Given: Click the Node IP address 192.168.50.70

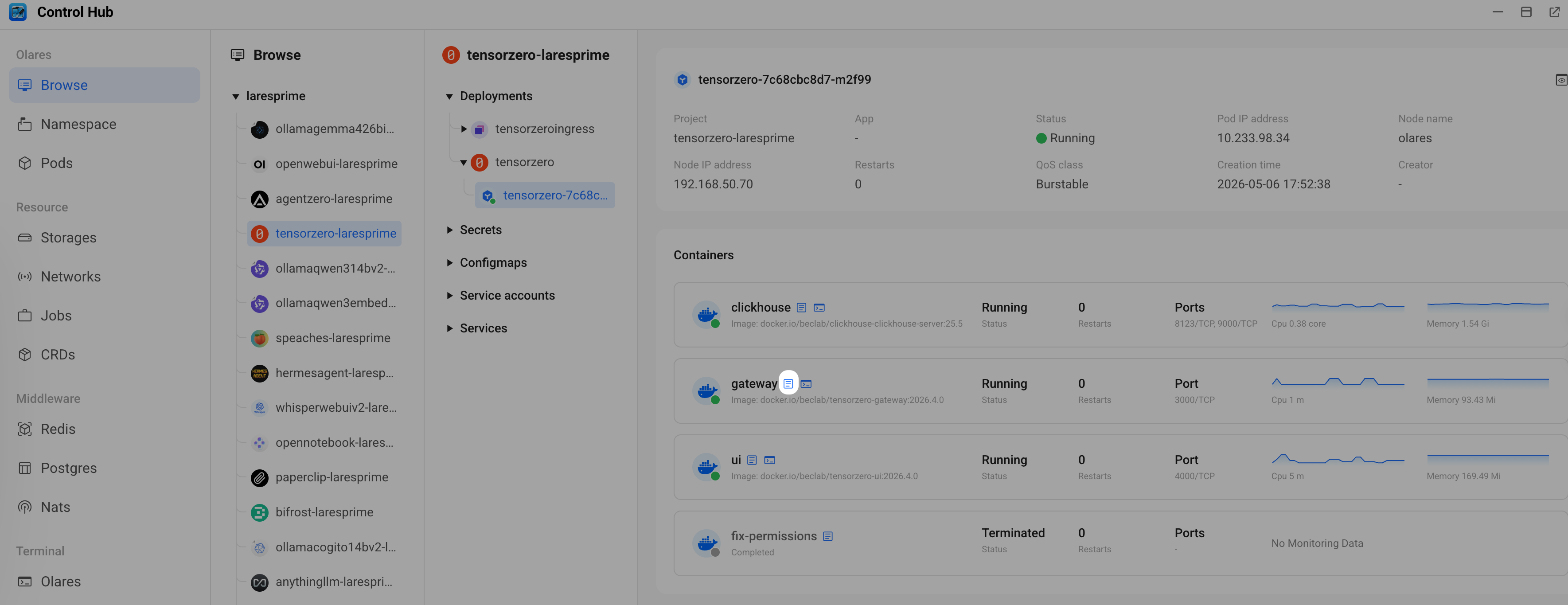Looking at the screenshot, I should coord(714,184).
